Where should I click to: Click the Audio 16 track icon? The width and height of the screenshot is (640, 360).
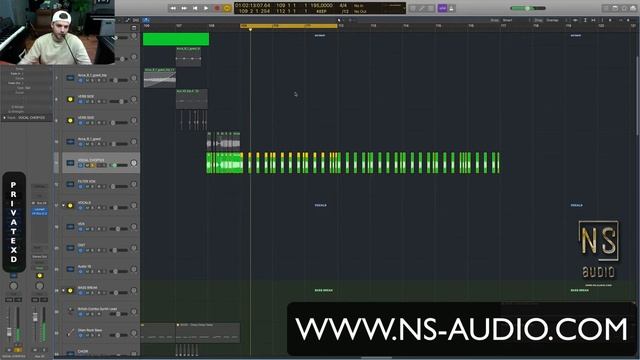click(x=70, y=269)
